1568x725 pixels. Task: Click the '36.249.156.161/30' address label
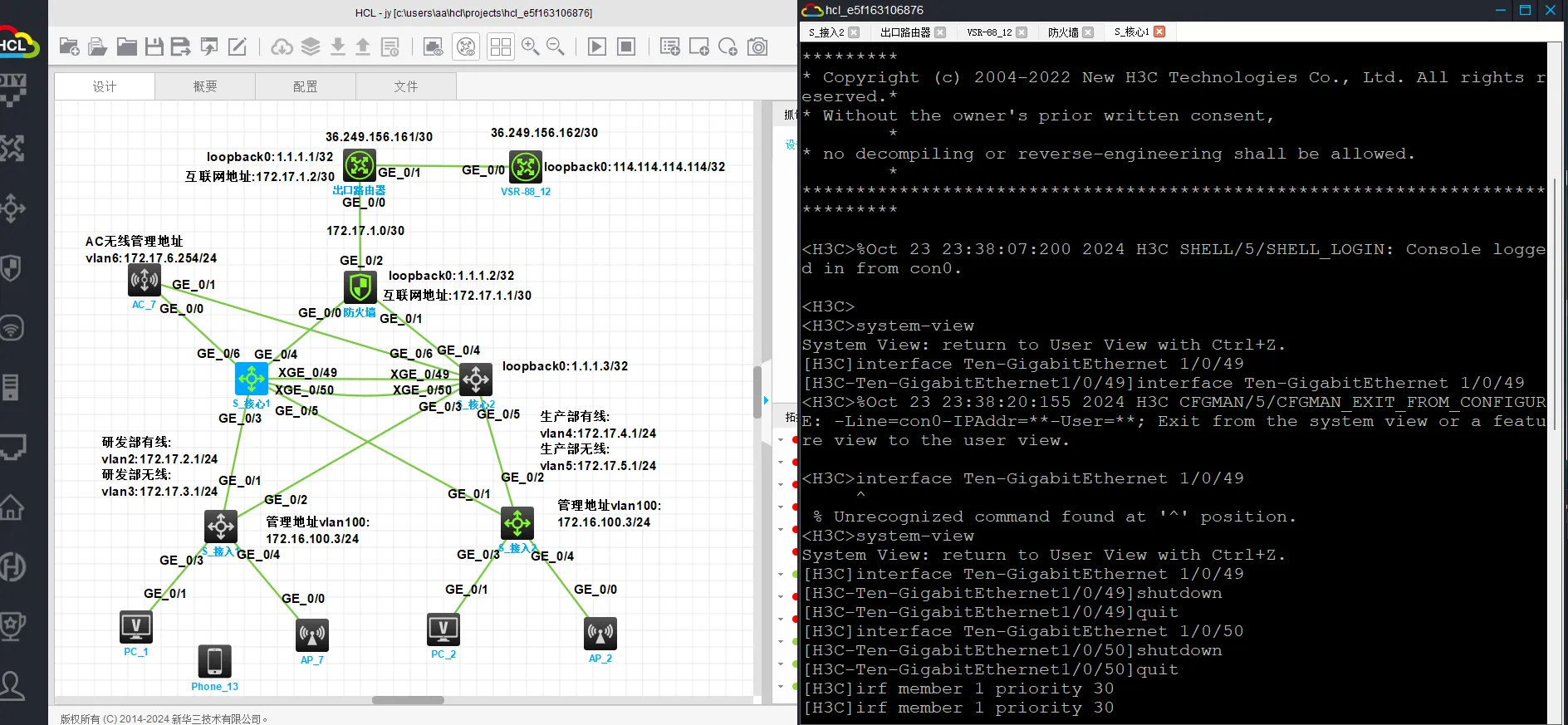click(379, 137)
